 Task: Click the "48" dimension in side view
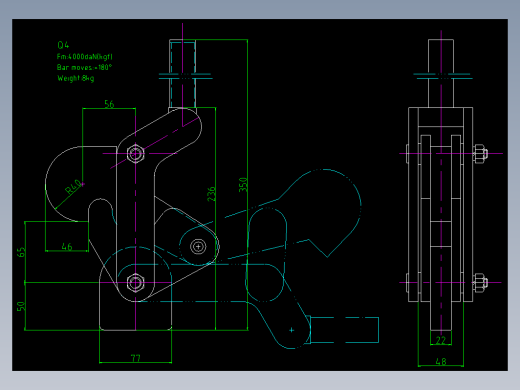(x=441, y=361)
